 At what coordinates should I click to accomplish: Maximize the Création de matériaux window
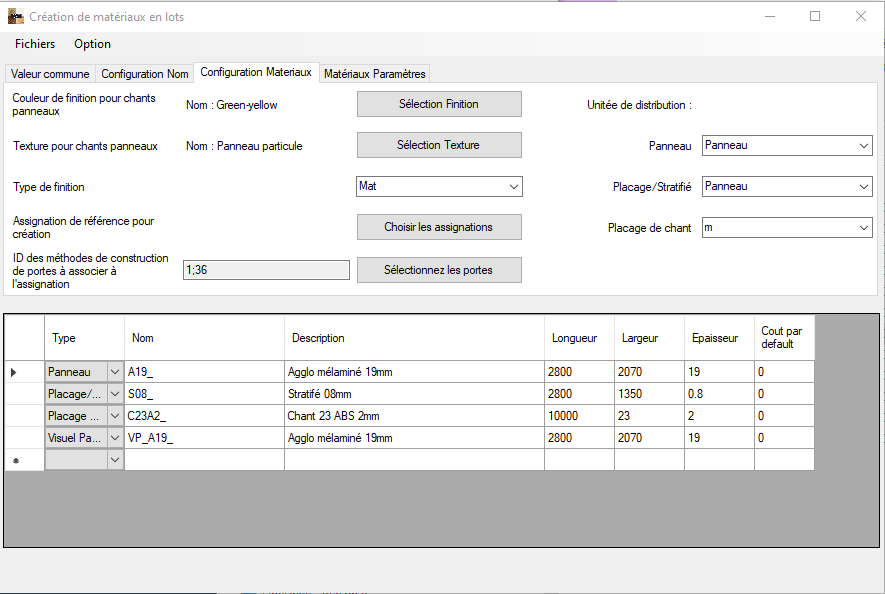(815, 16)
